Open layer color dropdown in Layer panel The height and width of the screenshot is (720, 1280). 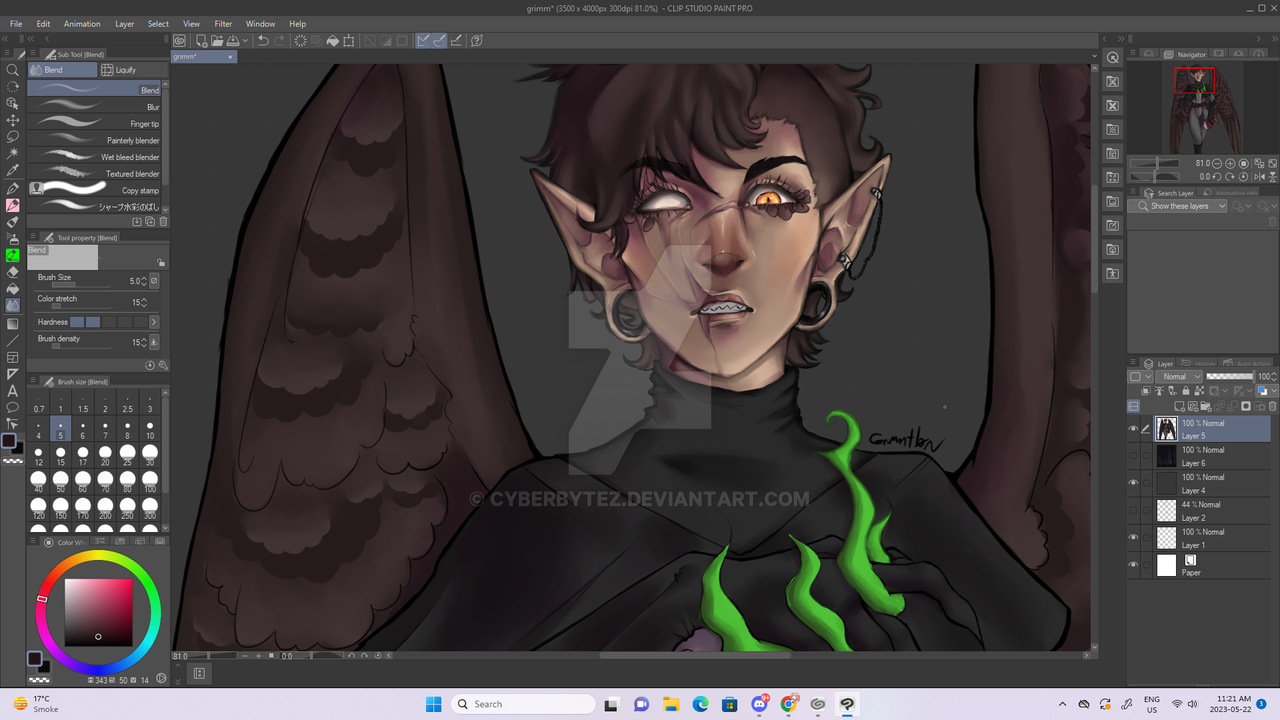click(1265, 391)
